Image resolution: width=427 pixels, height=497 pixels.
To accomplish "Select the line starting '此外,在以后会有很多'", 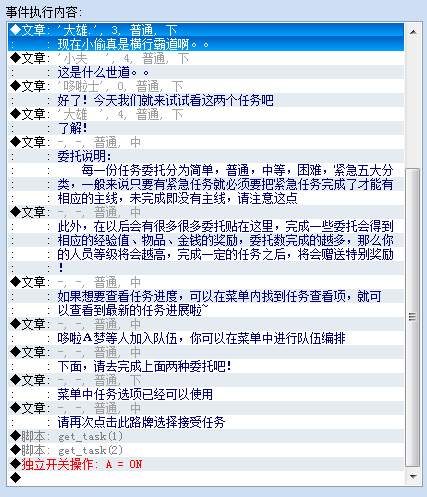I will pyautogui.click(x=206, y=226).
